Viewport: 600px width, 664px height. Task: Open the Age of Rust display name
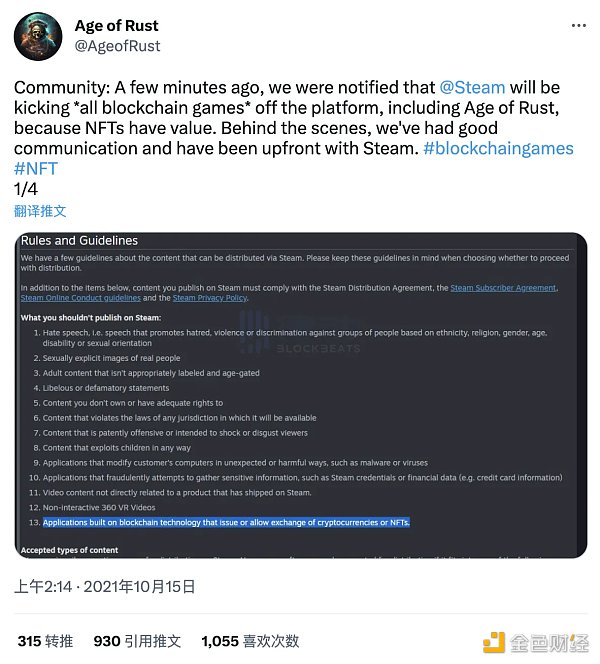pyautogui.click(x=116, y=26)
